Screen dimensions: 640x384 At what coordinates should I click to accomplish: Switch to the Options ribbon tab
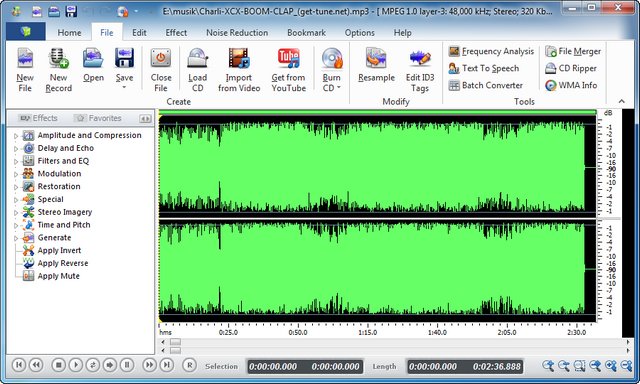[x=359, y=33]
